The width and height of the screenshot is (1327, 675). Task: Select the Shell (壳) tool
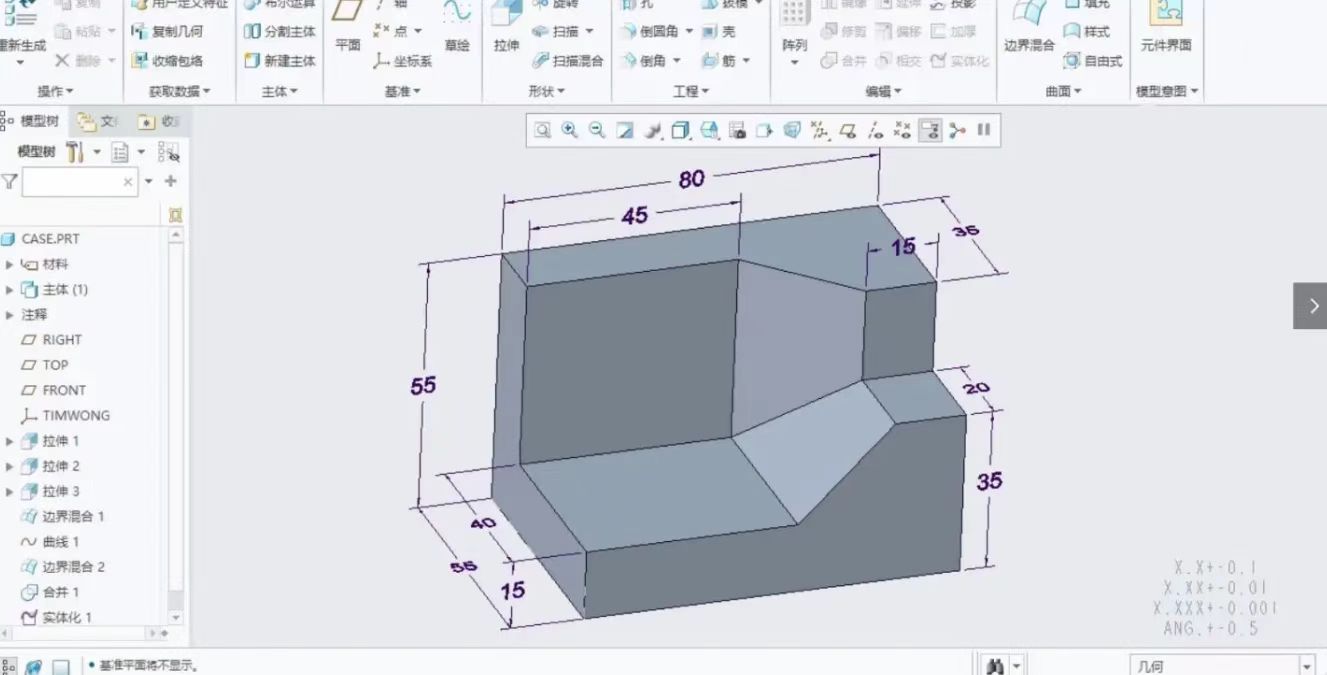point(719,31)
